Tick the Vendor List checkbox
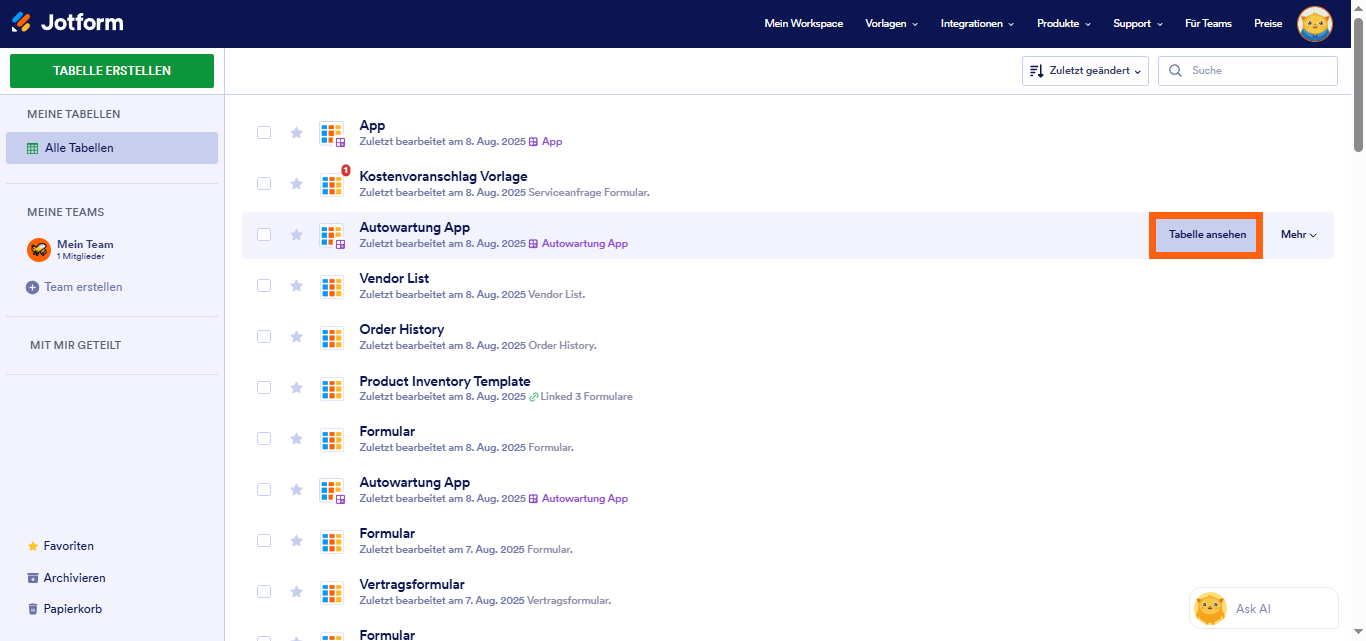Viewport: 1366px width, 641px height. pos(264,285)
